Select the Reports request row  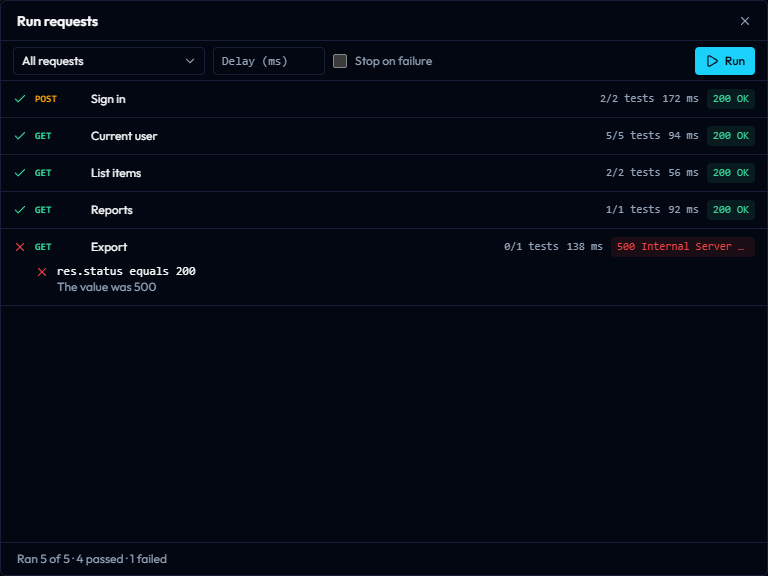(x=384, y=210)
